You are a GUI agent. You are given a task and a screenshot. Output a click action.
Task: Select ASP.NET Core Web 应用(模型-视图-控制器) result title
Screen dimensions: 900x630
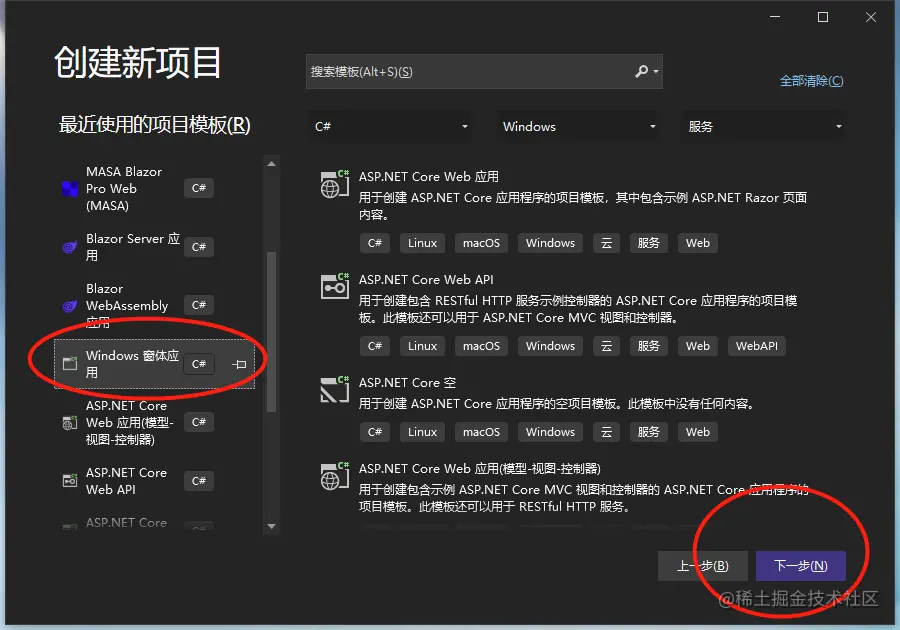point(479,469)
